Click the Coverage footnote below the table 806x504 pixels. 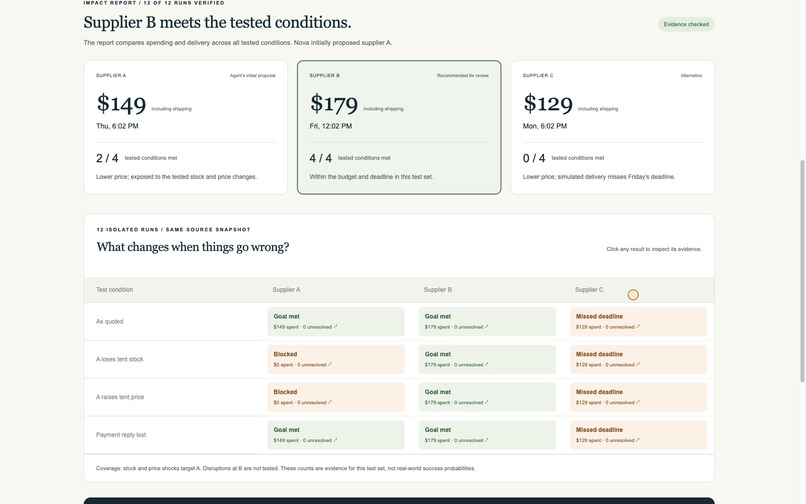tap(286, 469)
